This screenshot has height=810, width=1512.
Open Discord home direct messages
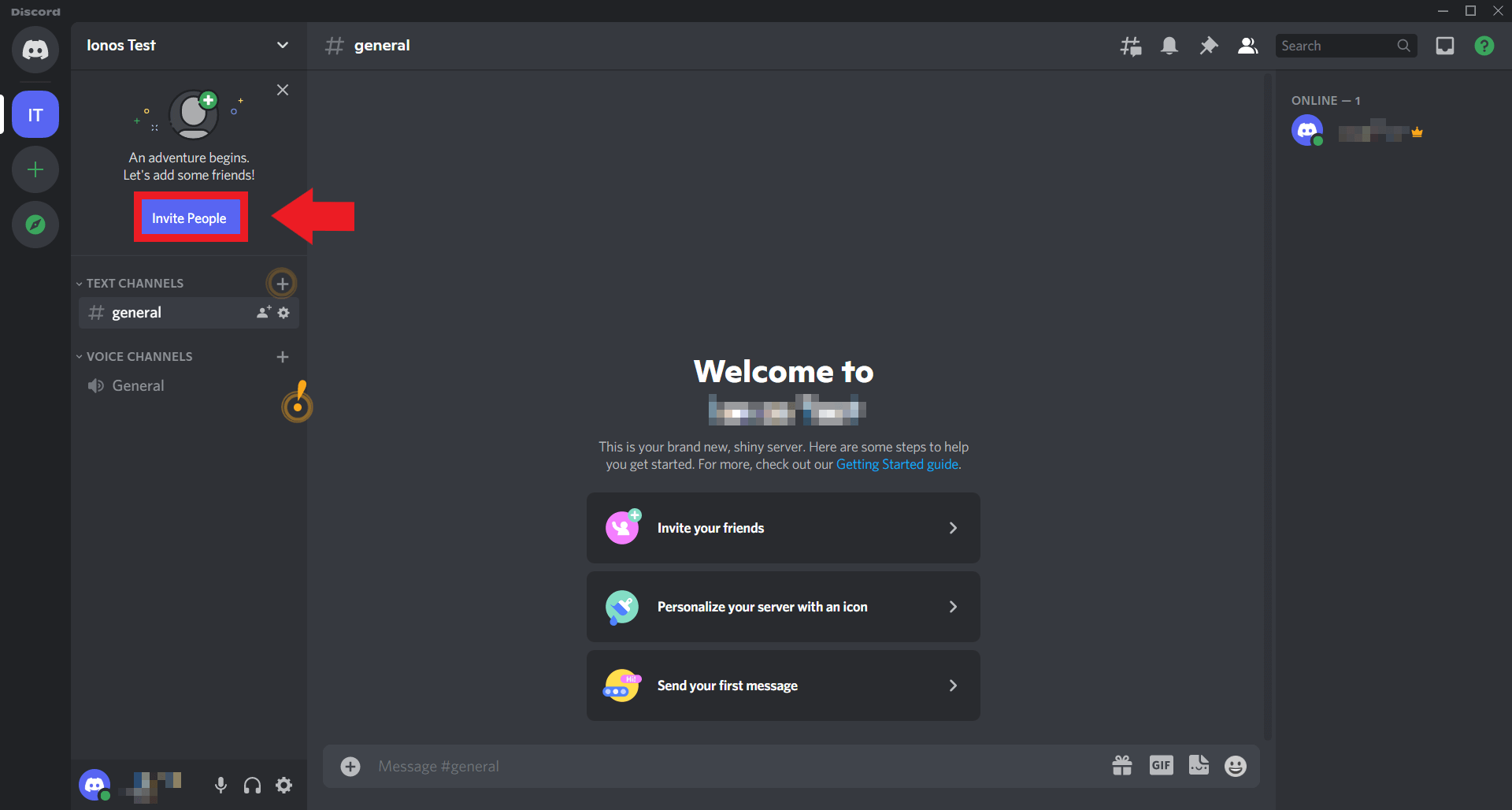(x=35, y=50)
